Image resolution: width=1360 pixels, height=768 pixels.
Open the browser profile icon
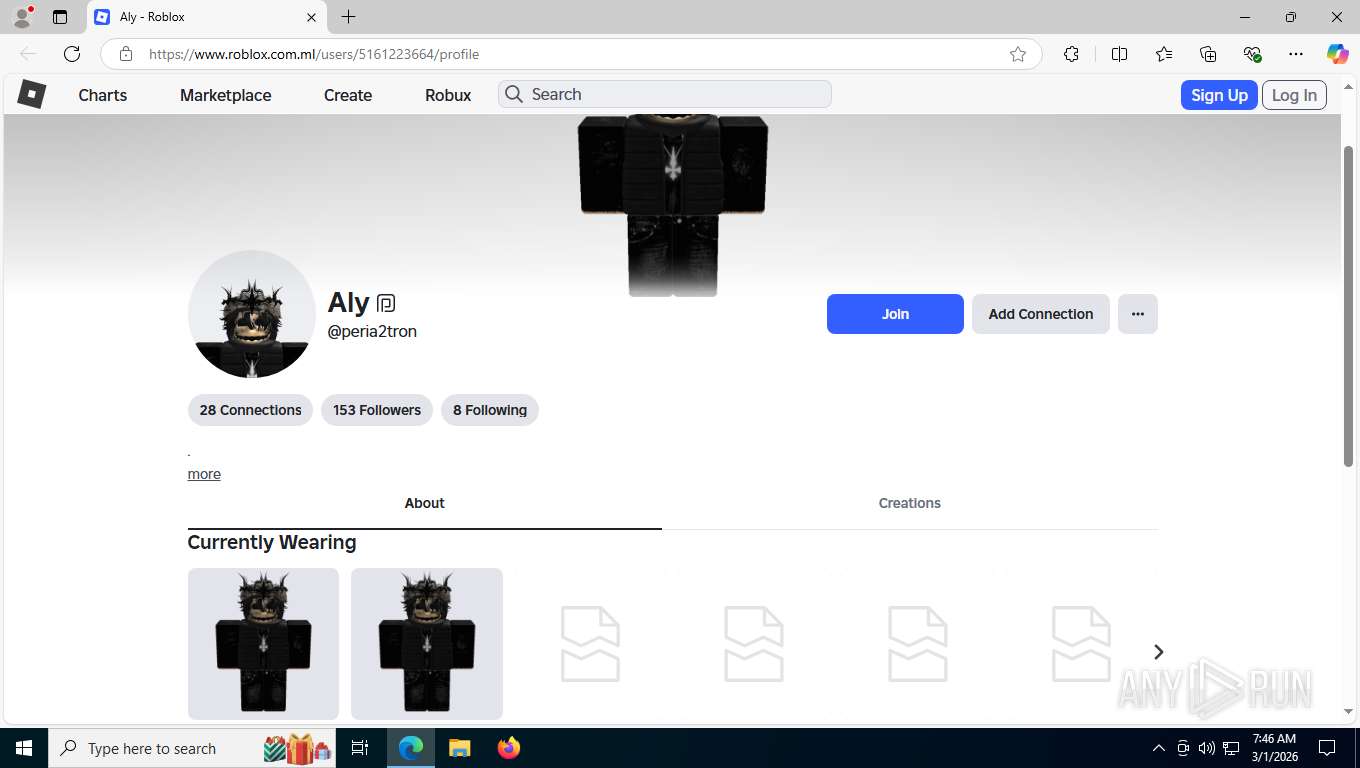(x=21, y=17)
